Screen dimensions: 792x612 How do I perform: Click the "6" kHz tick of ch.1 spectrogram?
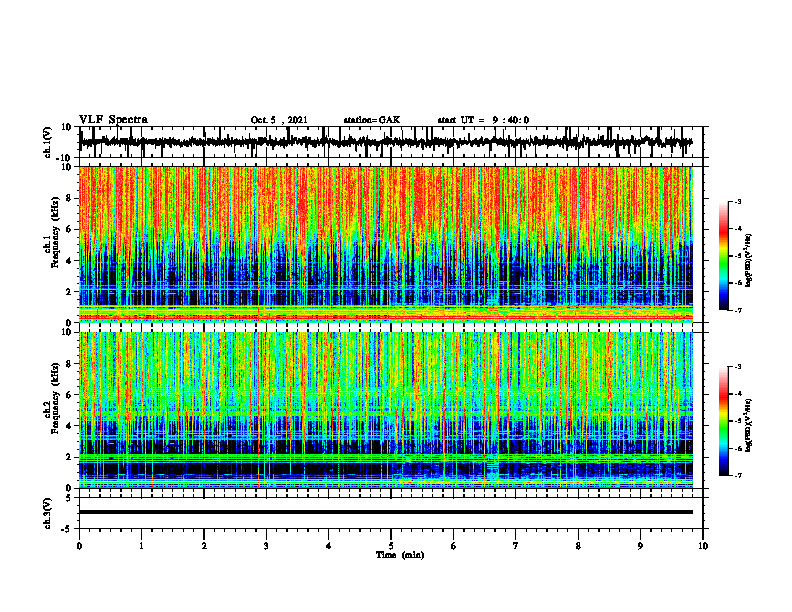69,229
